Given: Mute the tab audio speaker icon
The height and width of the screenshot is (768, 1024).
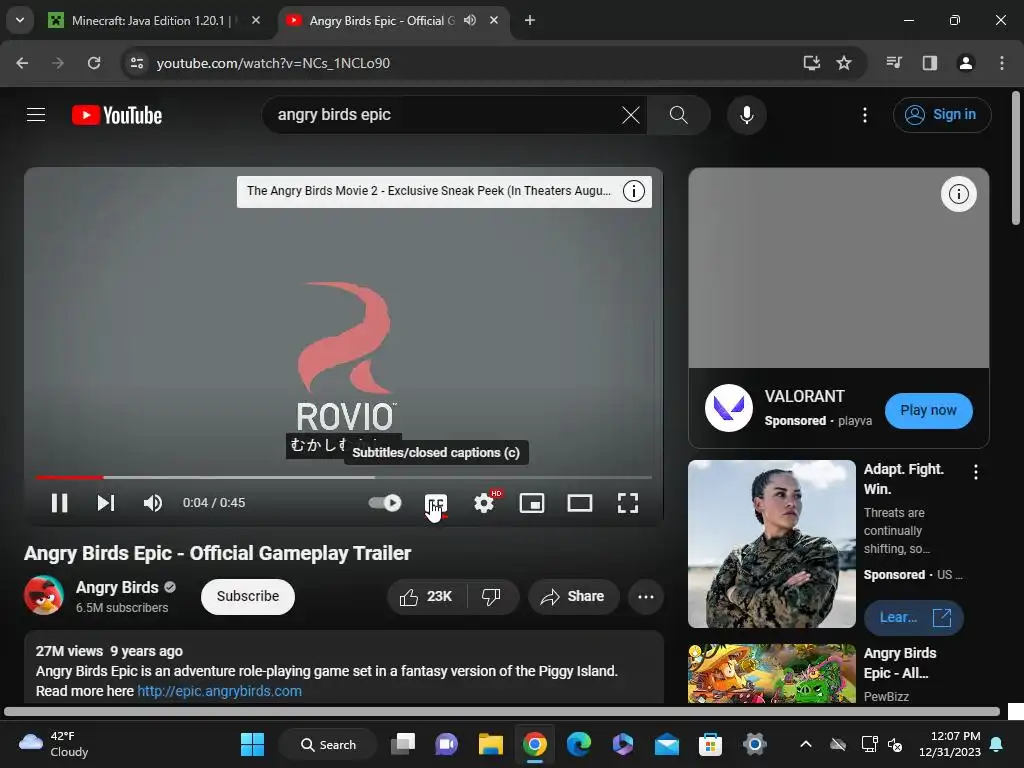Looking at the screenshot, I should click(470, 21).
